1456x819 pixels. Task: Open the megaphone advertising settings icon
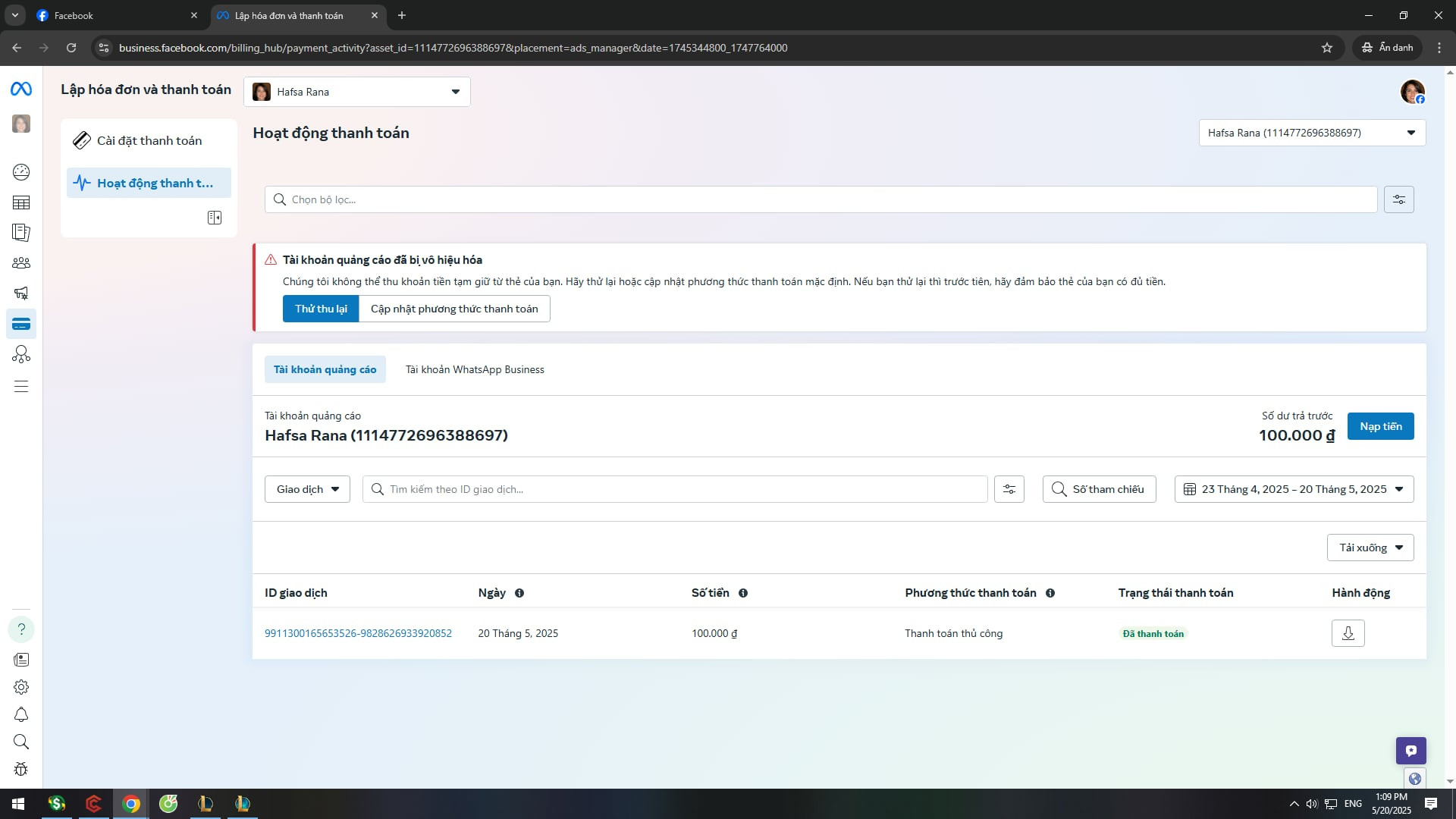21,293
